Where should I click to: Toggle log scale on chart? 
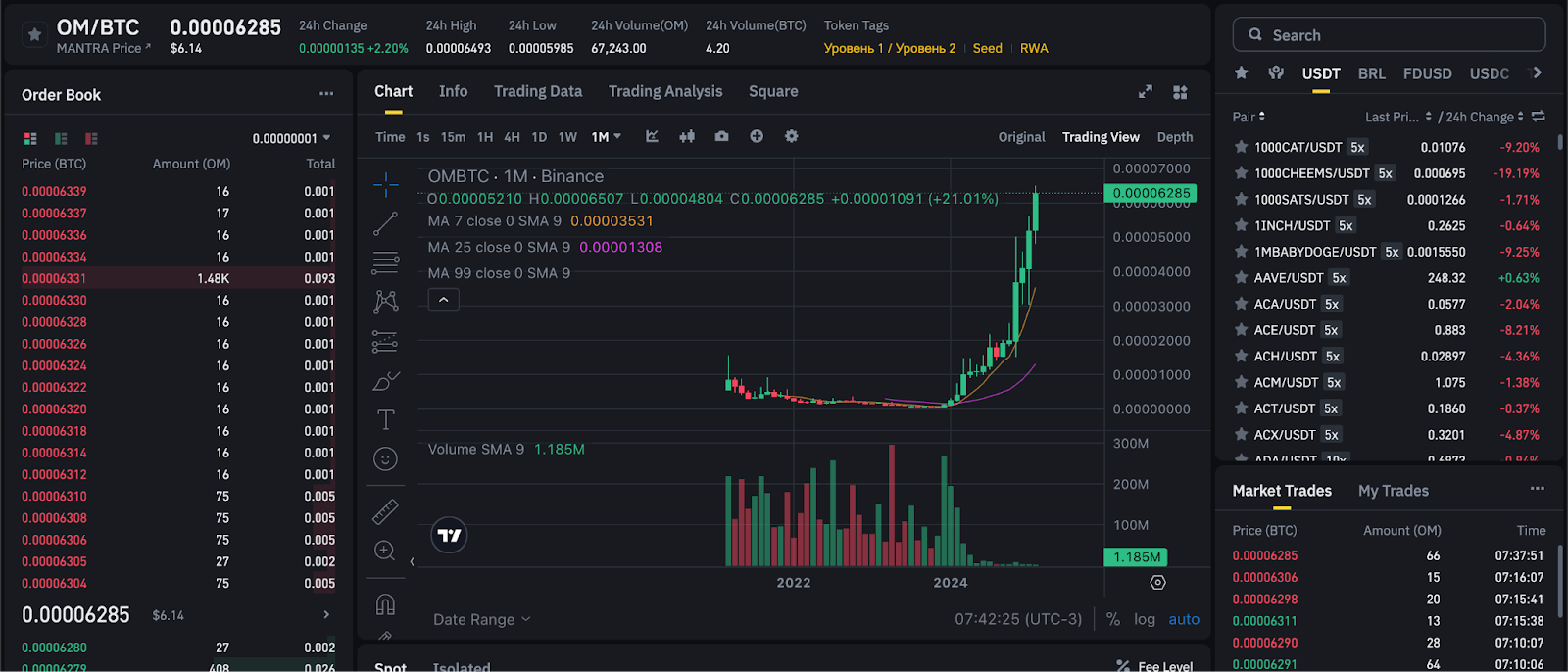click(1145, 619)
